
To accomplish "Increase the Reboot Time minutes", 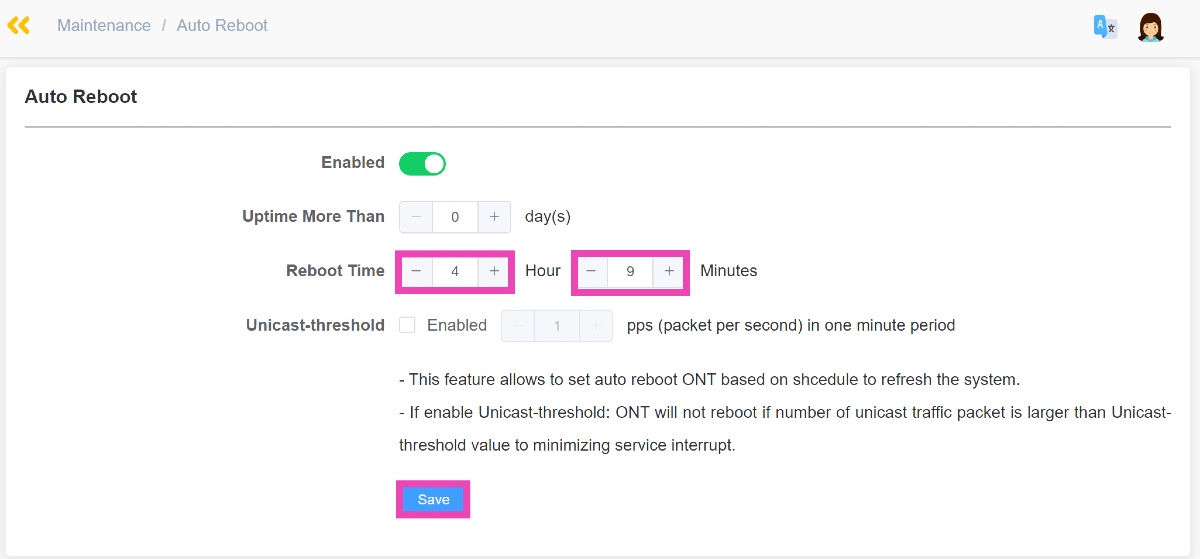I will pyautogui.click(x=669, y=271).
